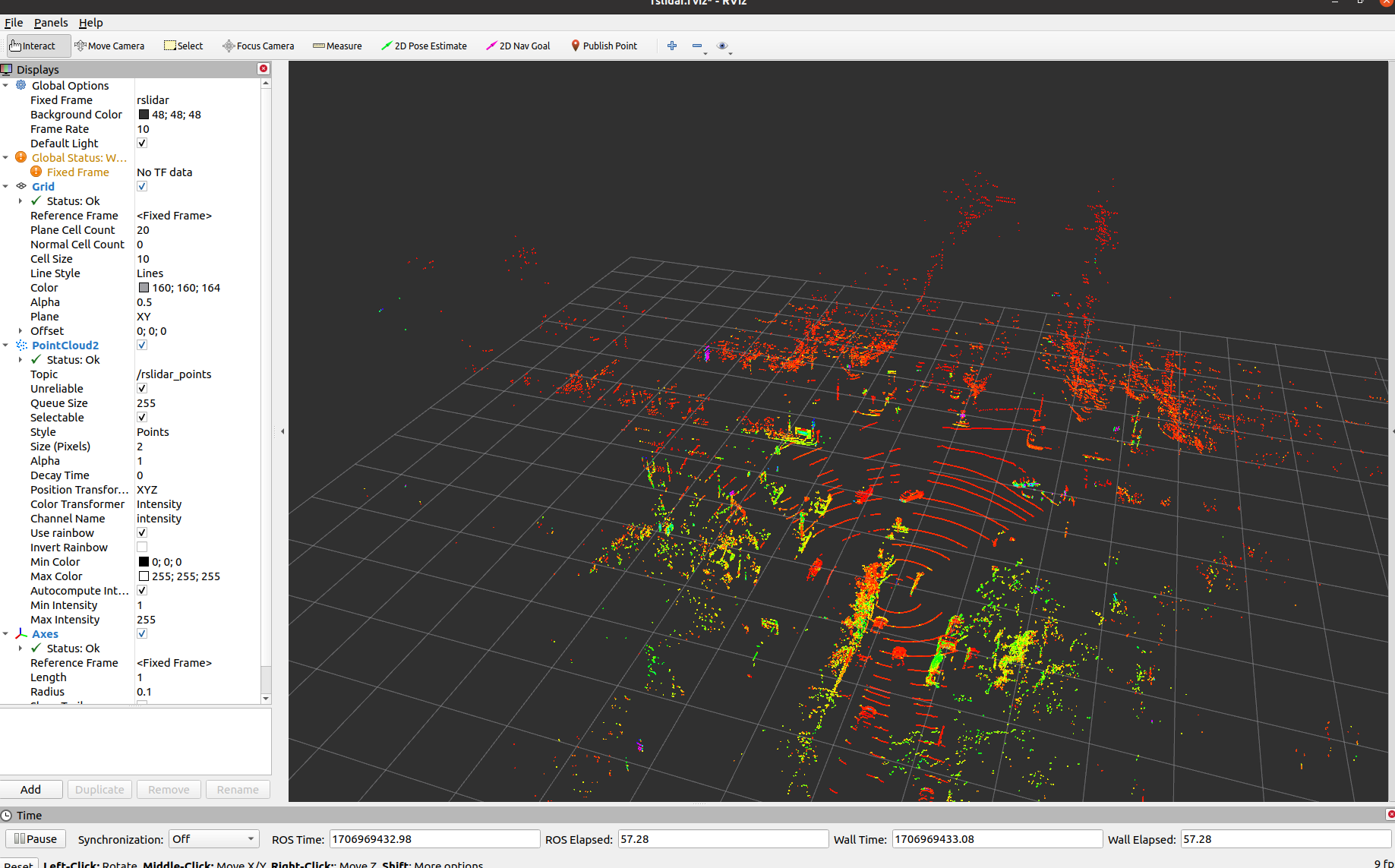Click the Add display button
The width and height of the screenshot is (1395, 868).
point(31,790)
